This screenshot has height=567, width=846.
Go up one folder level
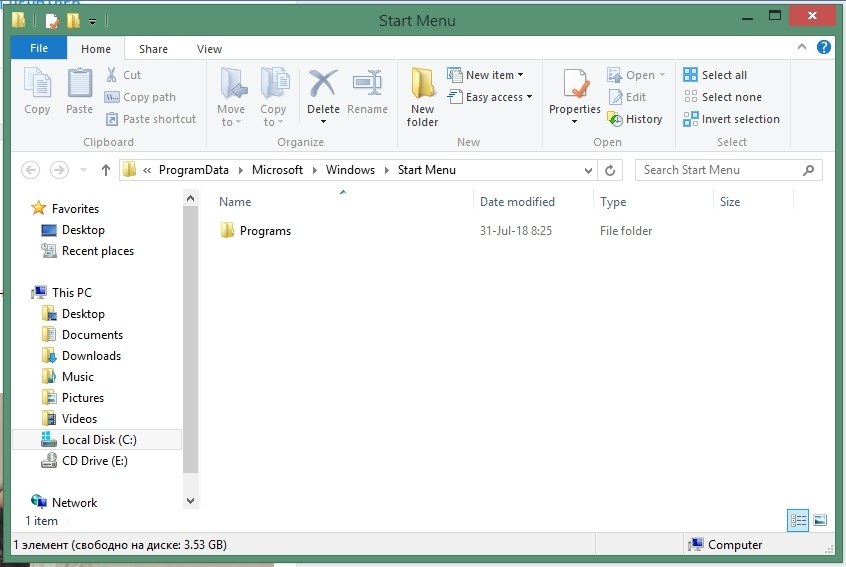pos(106,170)
